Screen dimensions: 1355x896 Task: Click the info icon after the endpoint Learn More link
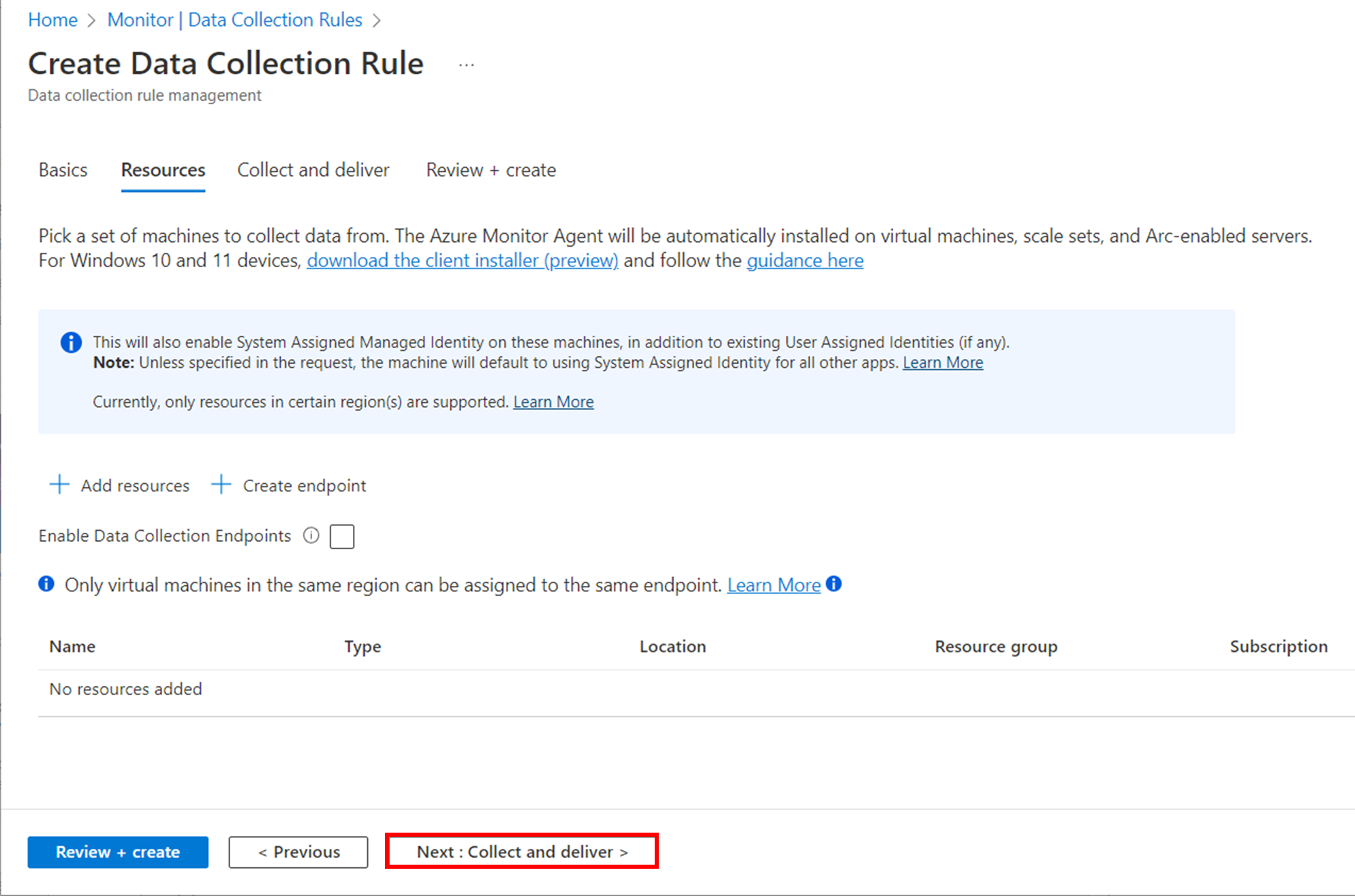pos(834,584)
